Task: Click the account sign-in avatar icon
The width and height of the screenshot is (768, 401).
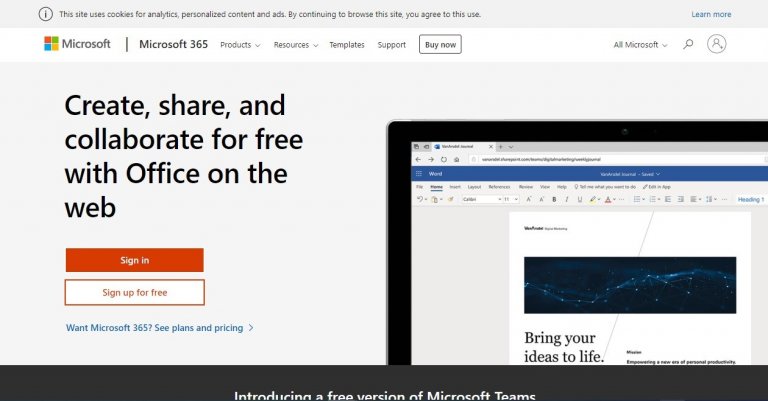Action: (716, 44)
